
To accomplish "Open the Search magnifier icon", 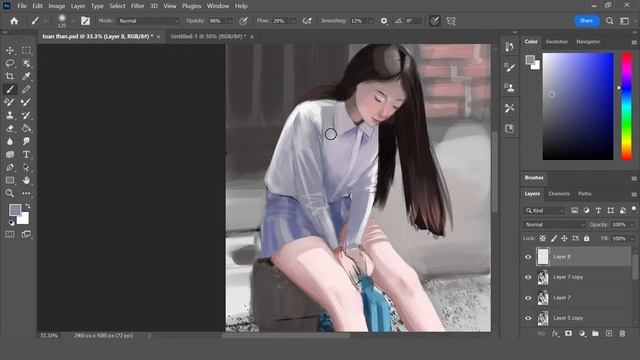I will (609, 21).
